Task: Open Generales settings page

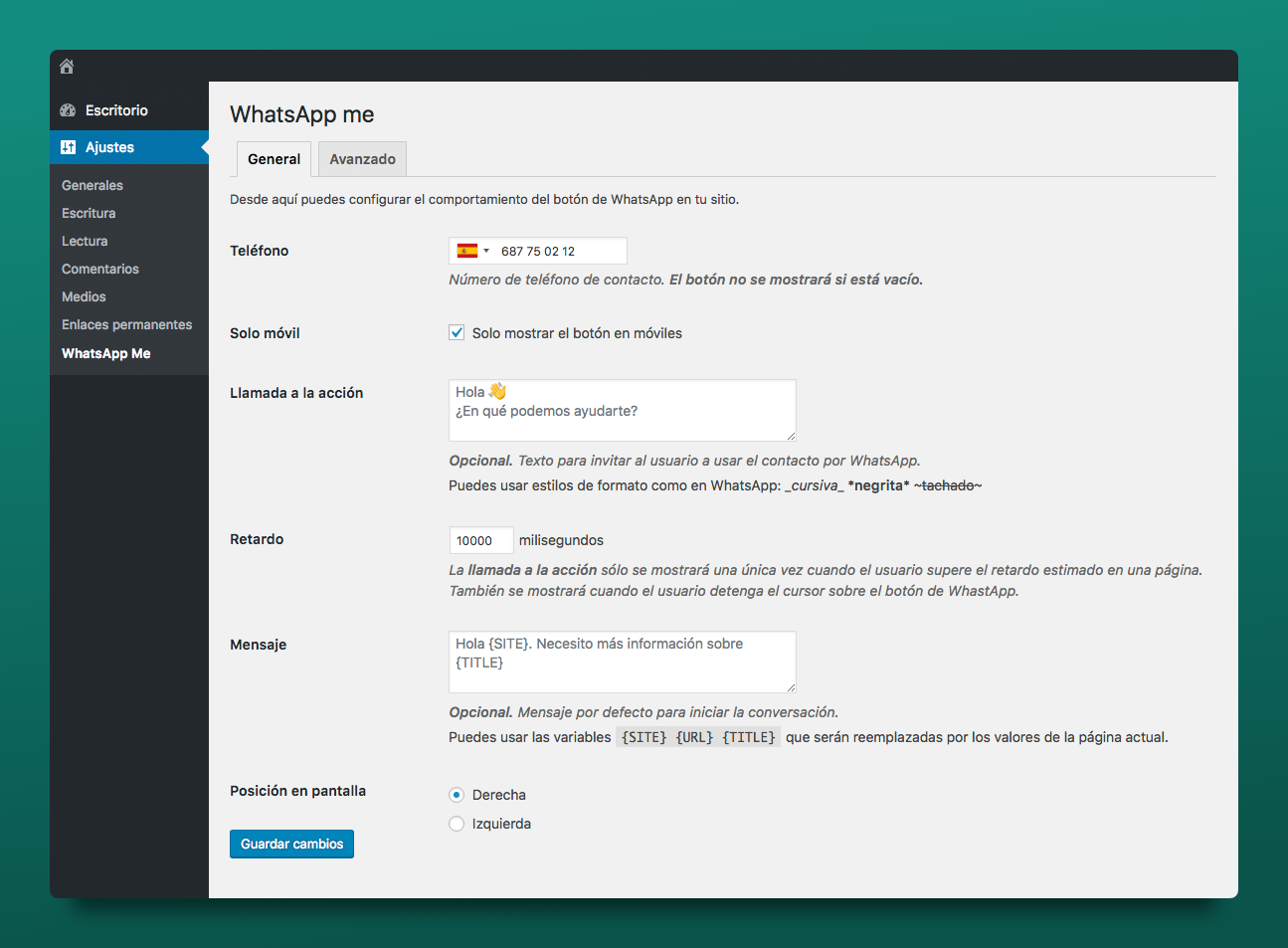Action: 92,185
